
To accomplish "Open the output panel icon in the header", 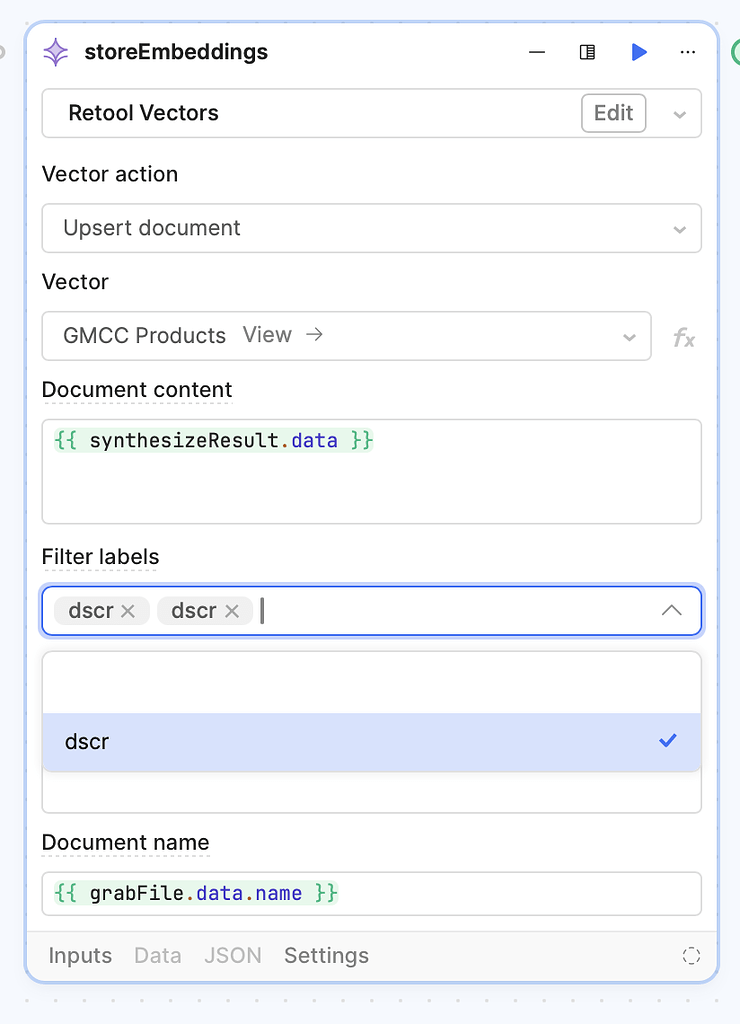I will point(588,52).
